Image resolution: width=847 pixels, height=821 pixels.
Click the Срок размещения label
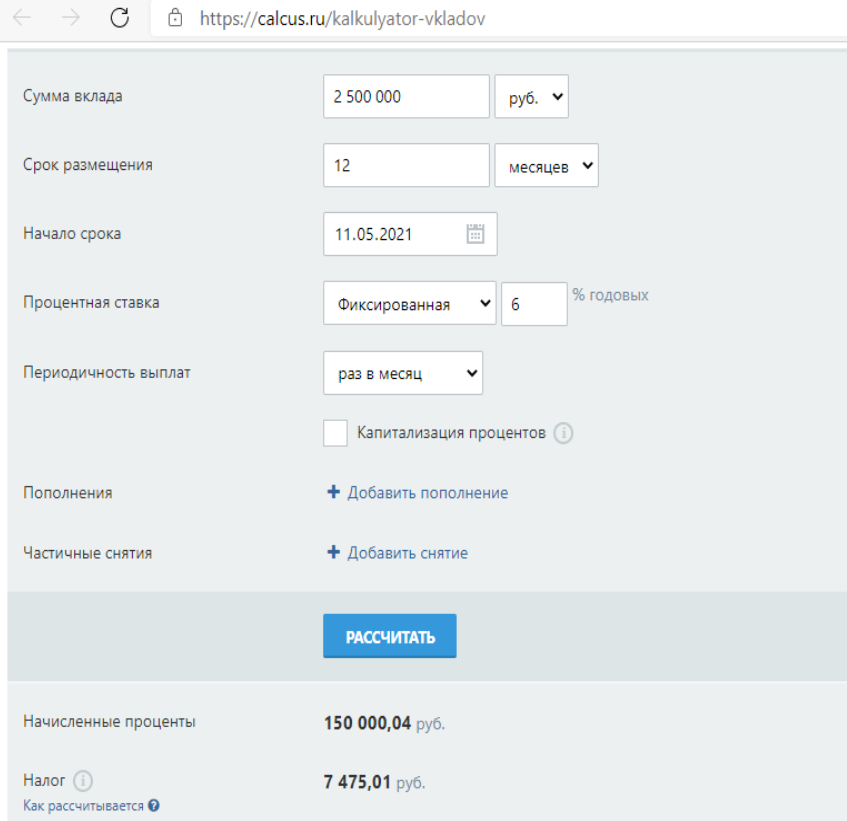[88, 165]
